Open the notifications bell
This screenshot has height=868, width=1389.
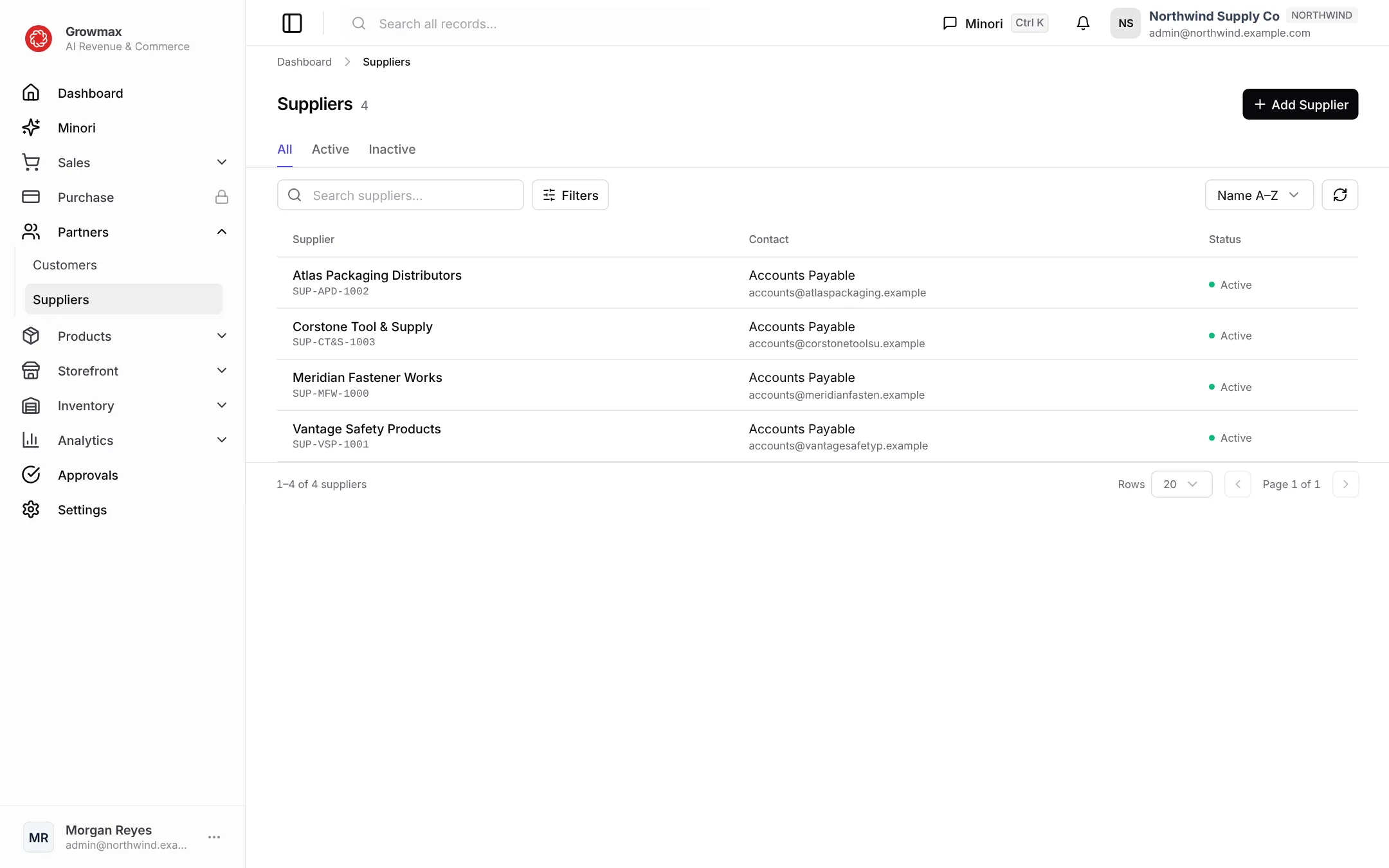coord(1083,23)
